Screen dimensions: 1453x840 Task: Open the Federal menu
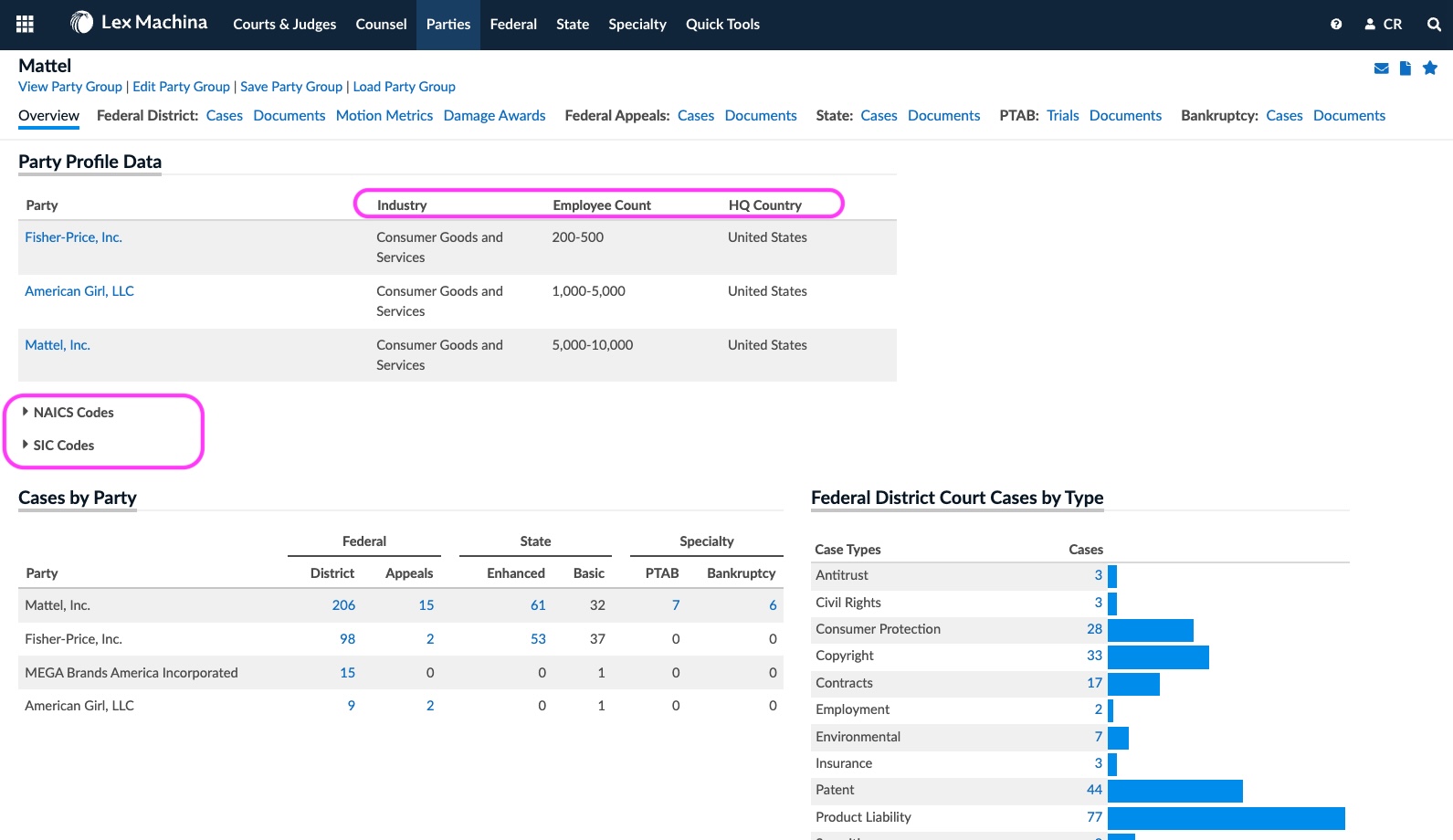click(x=513, y=25)
